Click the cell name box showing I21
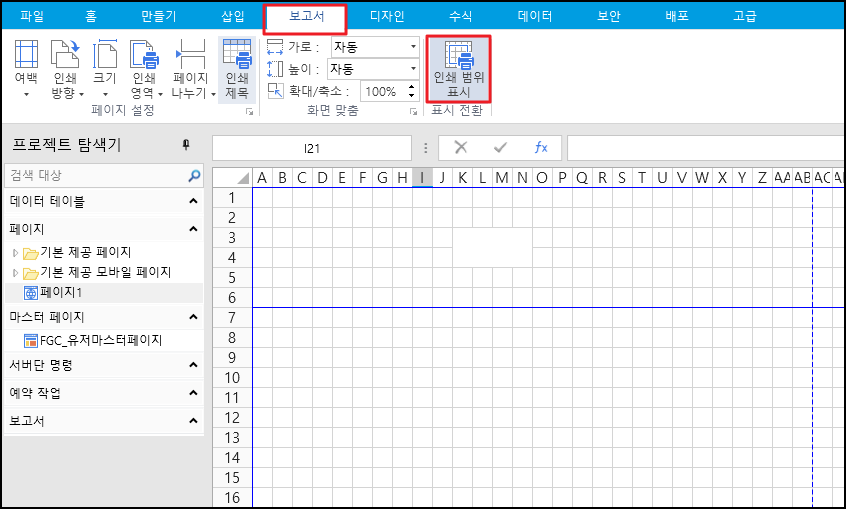Viewport: 846px width, 509px height. [312, 148]
